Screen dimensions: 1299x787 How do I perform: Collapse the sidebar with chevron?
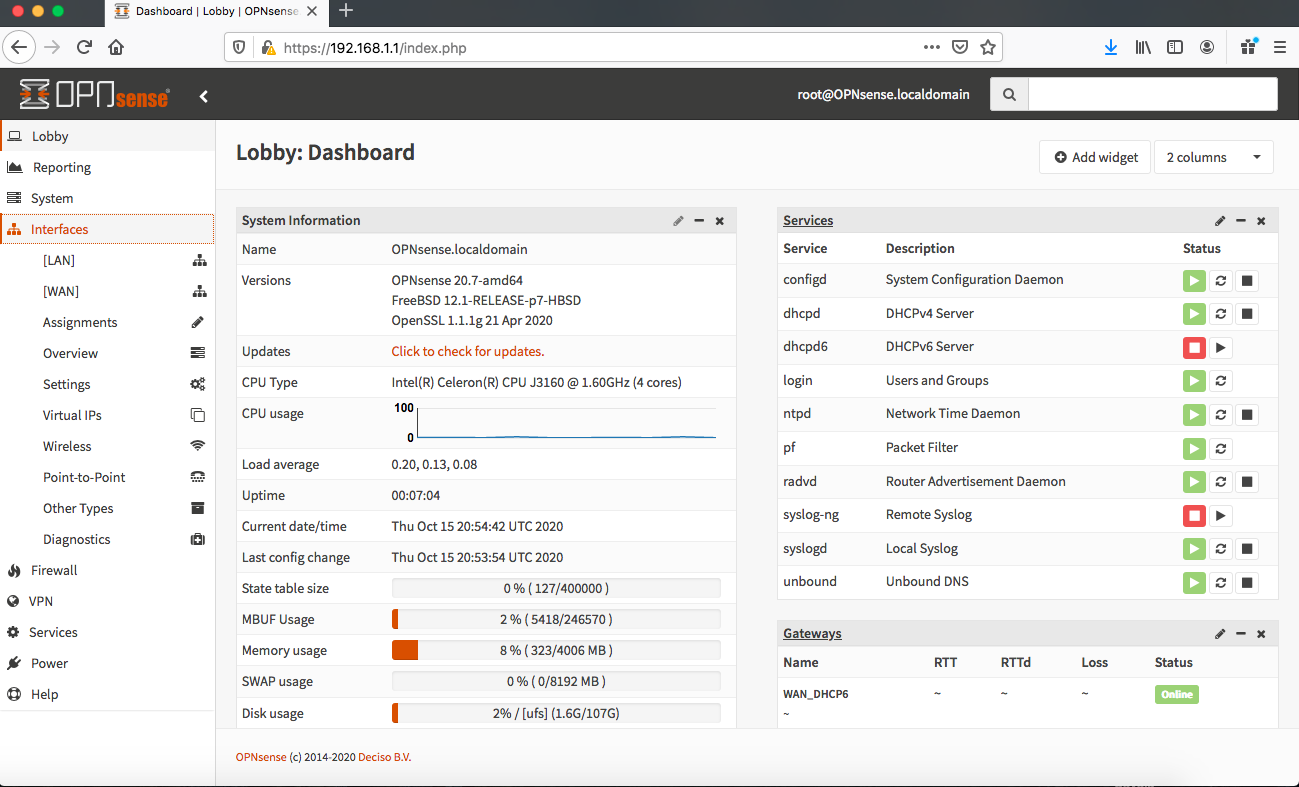pyautogui.click(x=204, y=96)
